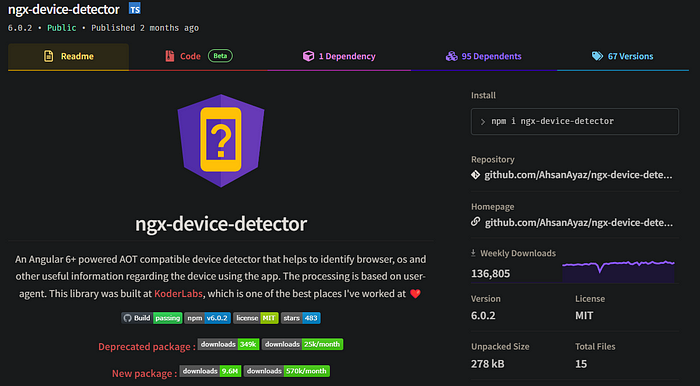Click the pink dependency cube icon
Image resolution: width=700 pixels, height=386 pixels.
(308, 56)
